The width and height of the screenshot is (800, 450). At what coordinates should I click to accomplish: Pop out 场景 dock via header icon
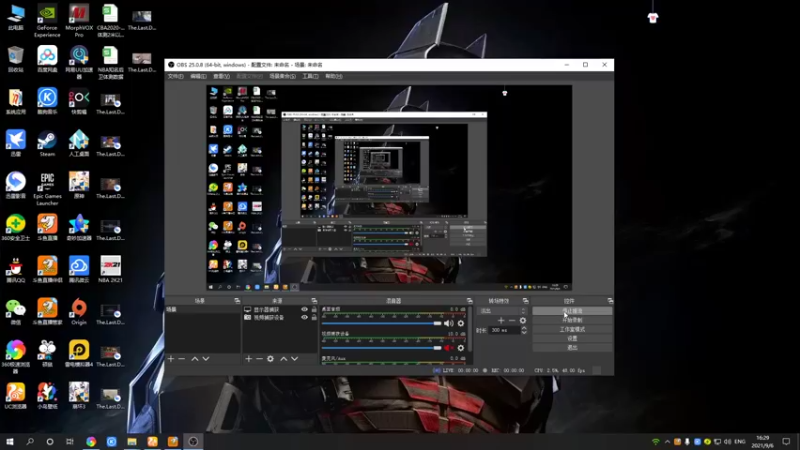tap(237, 301)
